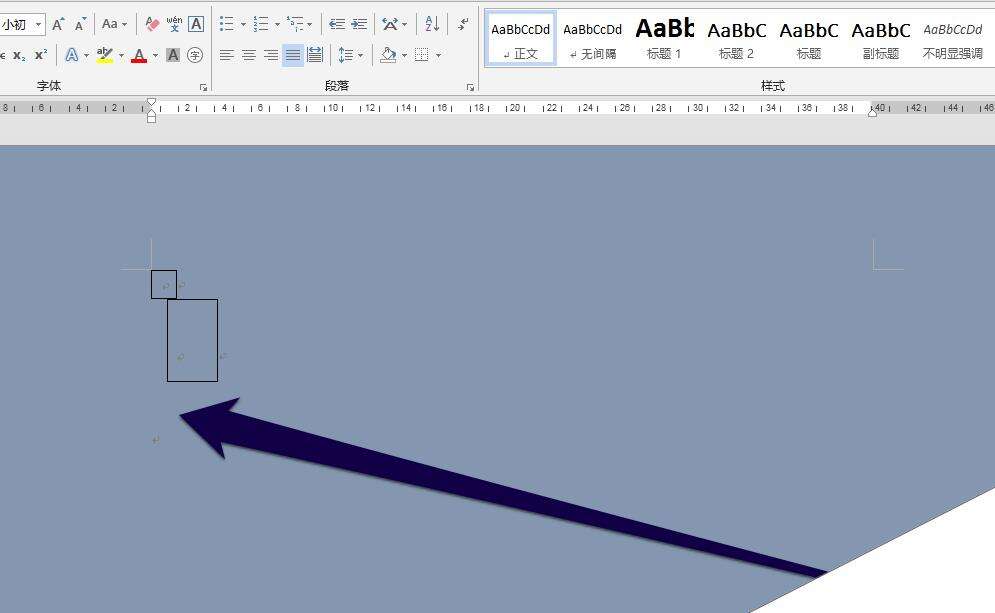
Task: Open the borders dropdown arrow
Action: [x=438, y=55]
